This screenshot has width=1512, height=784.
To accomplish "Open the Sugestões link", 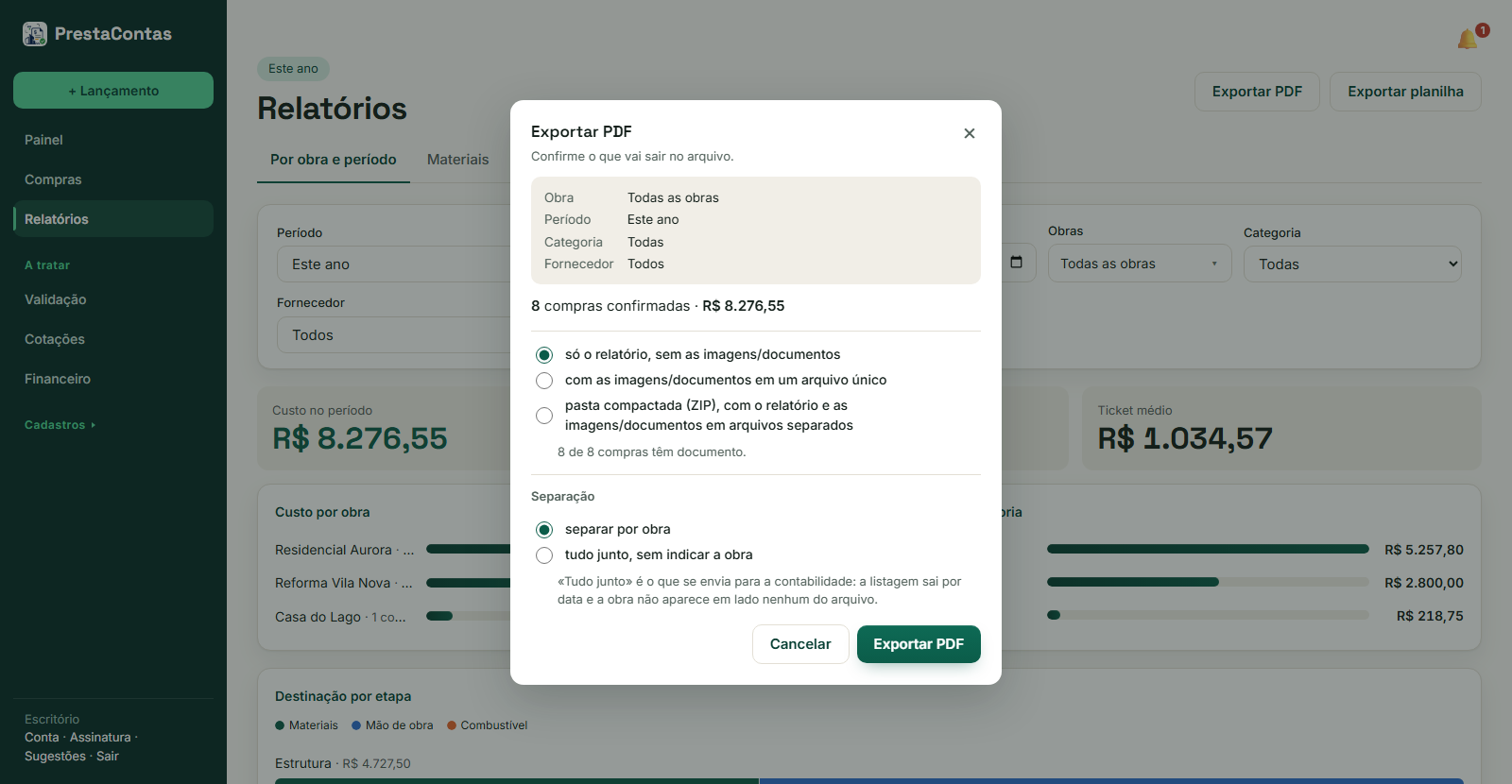I will tap(55, 757).
